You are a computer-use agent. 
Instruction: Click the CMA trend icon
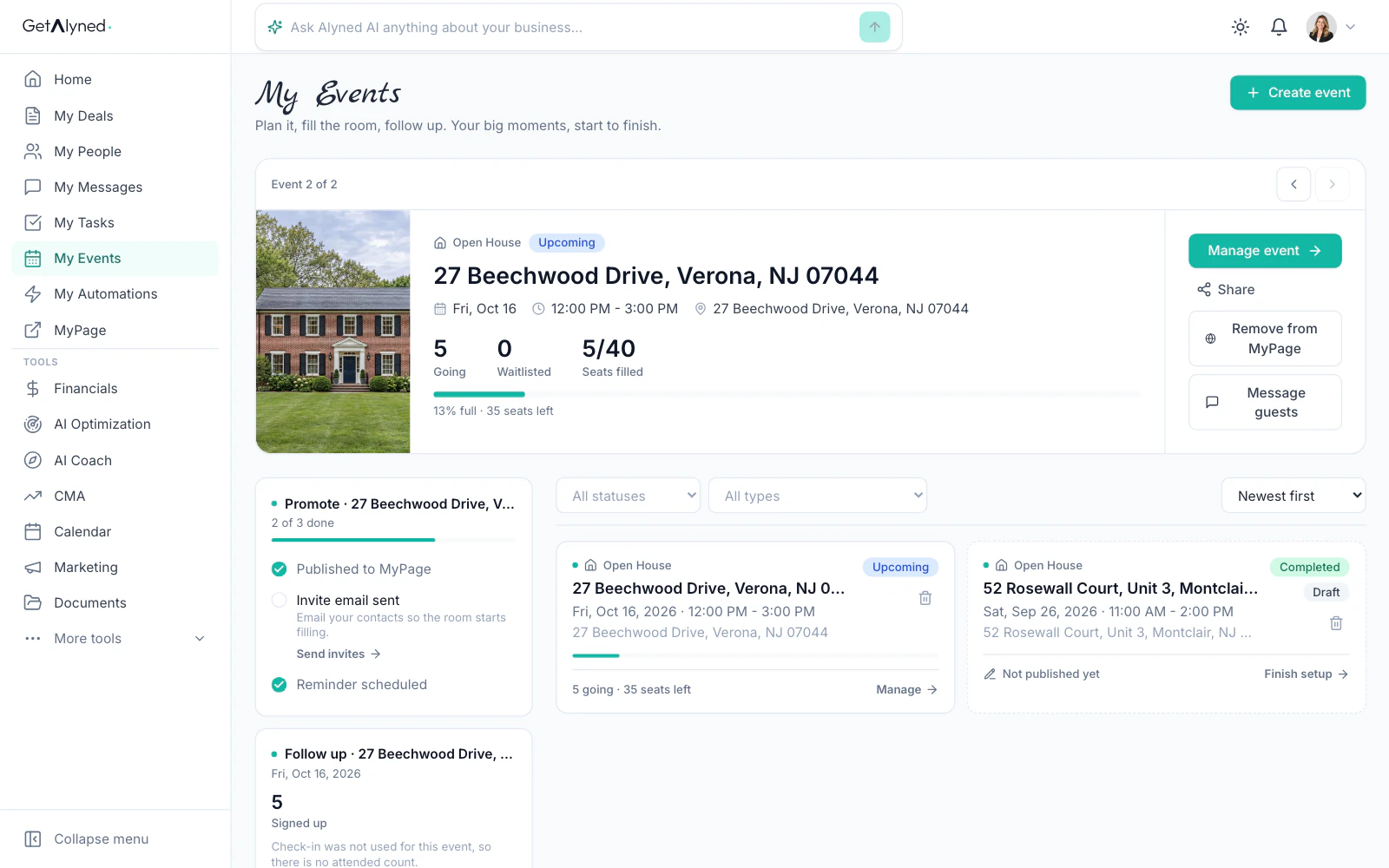tap(33, 496)
